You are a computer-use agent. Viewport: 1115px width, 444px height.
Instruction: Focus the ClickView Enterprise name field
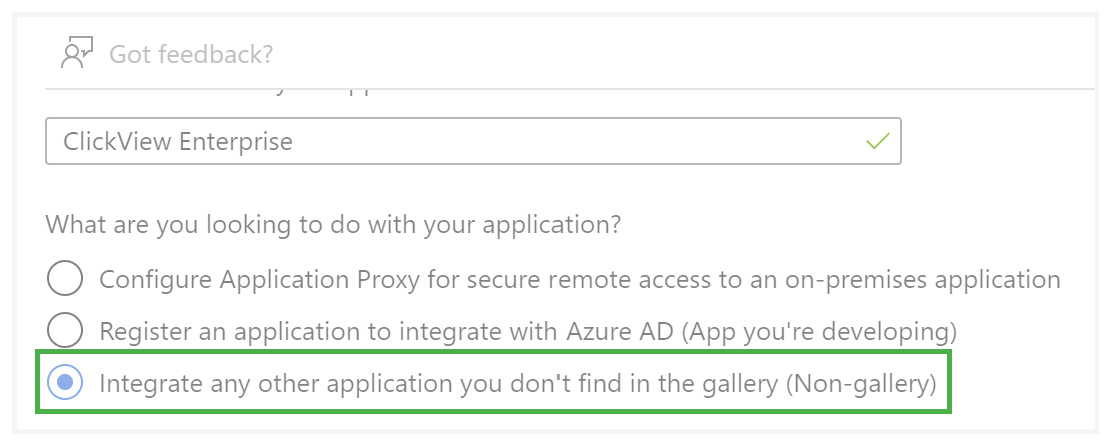[473, 141]
